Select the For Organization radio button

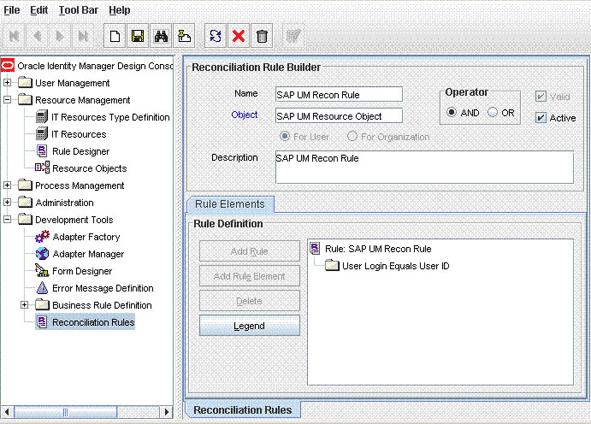point(352,136)
